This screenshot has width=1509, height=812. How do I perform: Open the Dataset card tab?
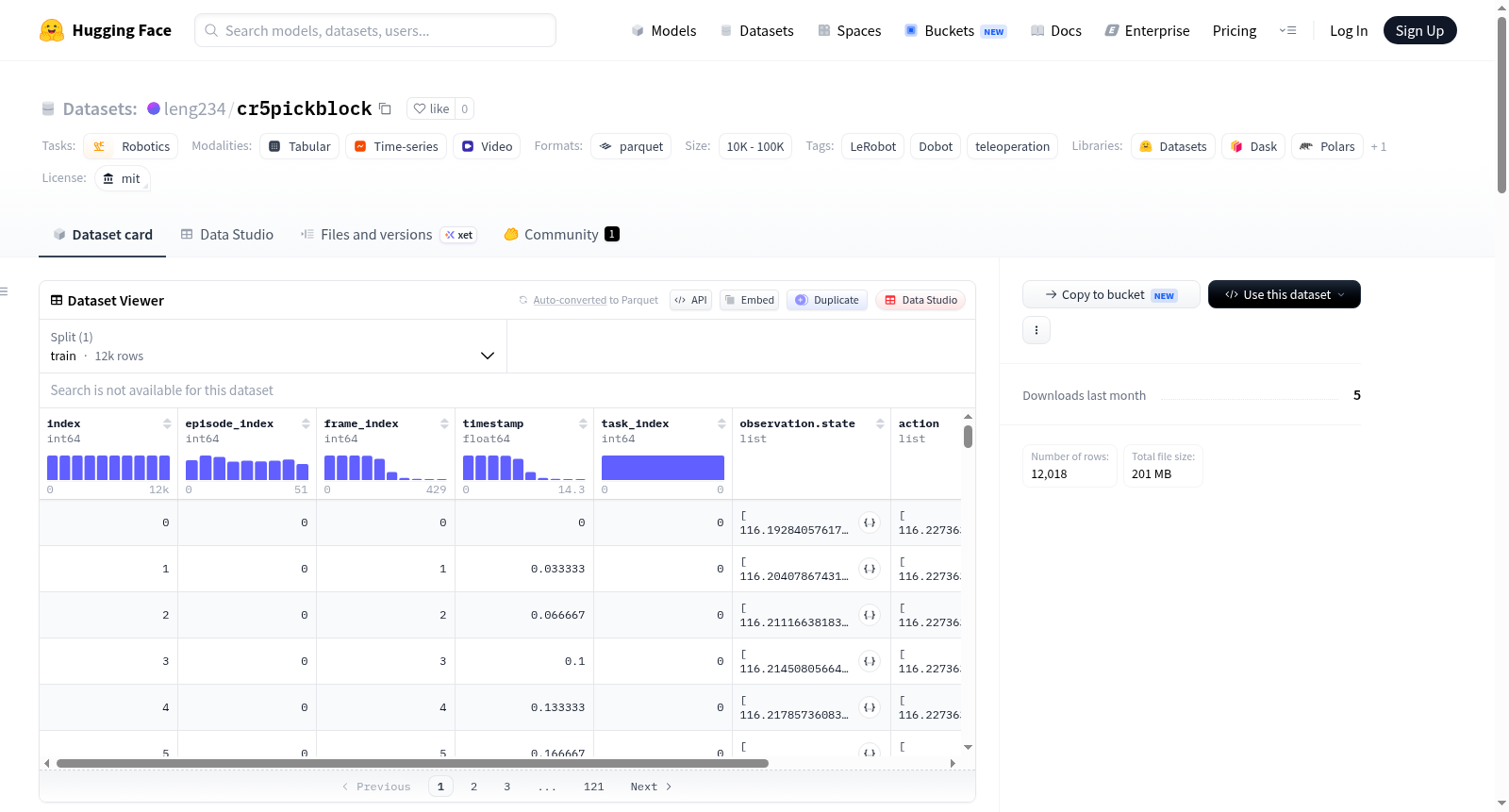coord(103,235)
